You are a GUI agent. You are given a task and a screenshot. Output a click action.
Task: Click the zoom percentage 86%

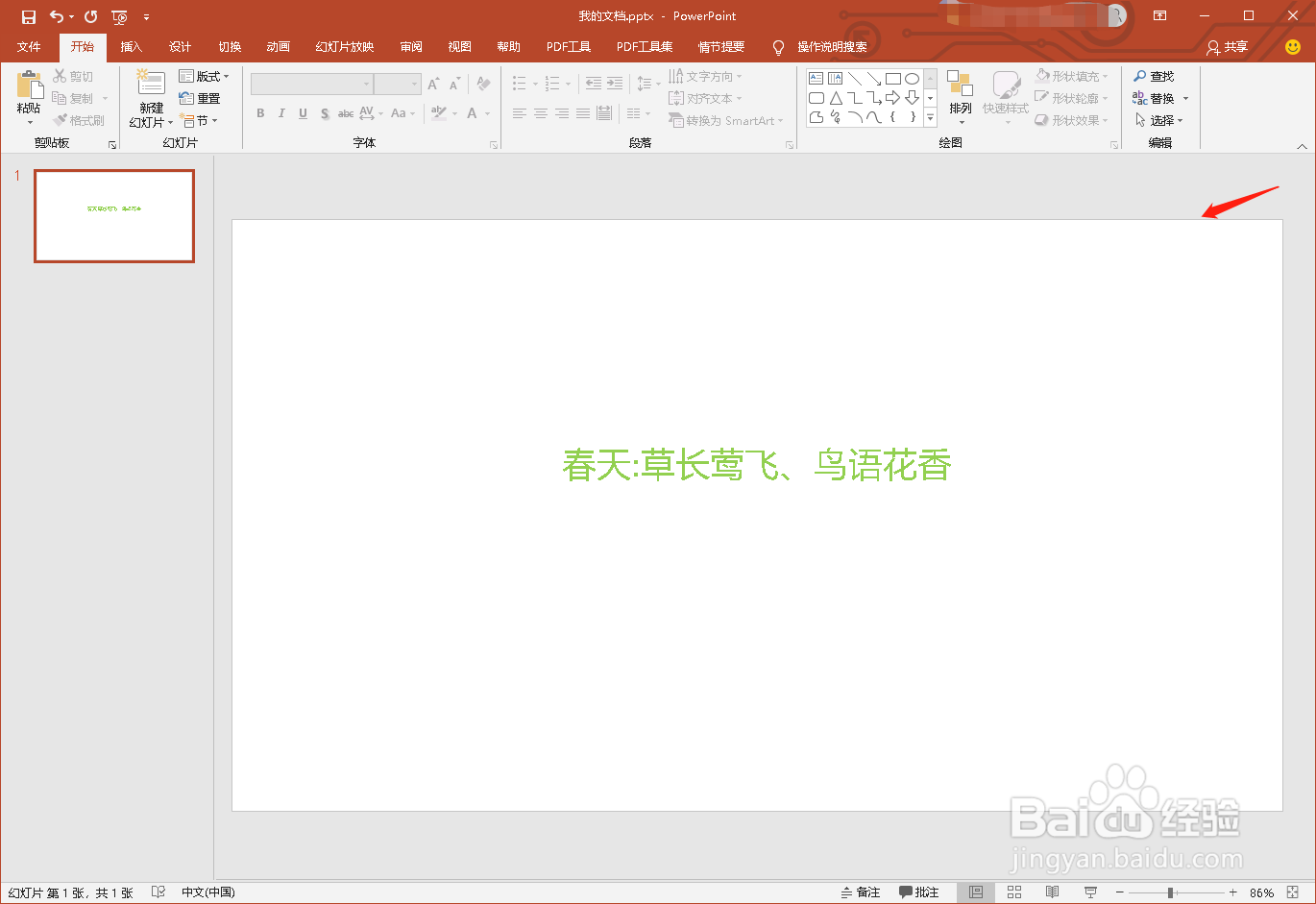(x=1262, y=892)
